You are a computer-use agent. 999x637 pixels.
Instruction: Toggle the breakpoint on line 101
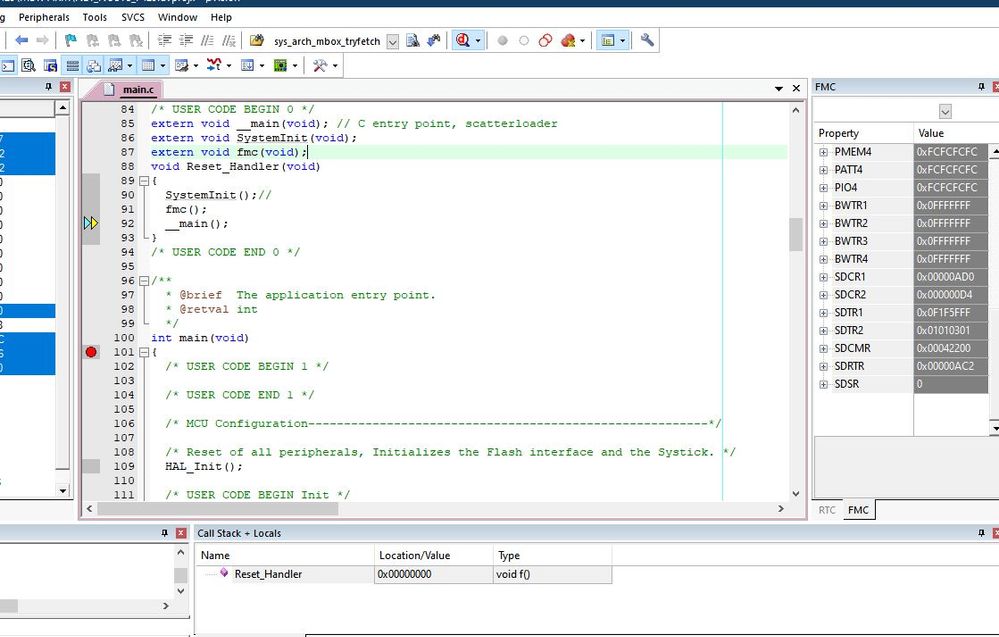tap(92, 352)
